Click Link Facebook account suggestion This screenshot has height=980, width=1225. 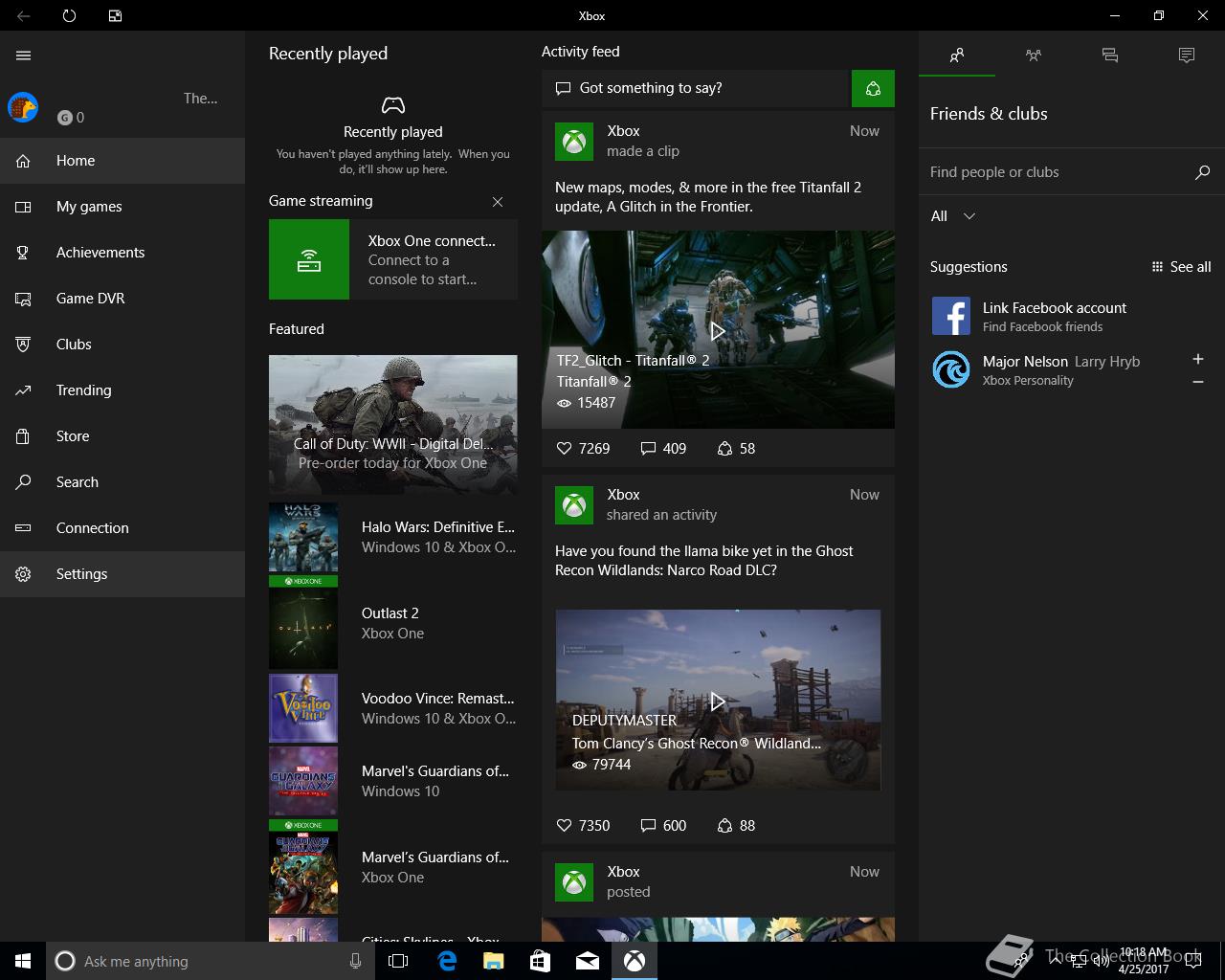(x=1072, y=316)
